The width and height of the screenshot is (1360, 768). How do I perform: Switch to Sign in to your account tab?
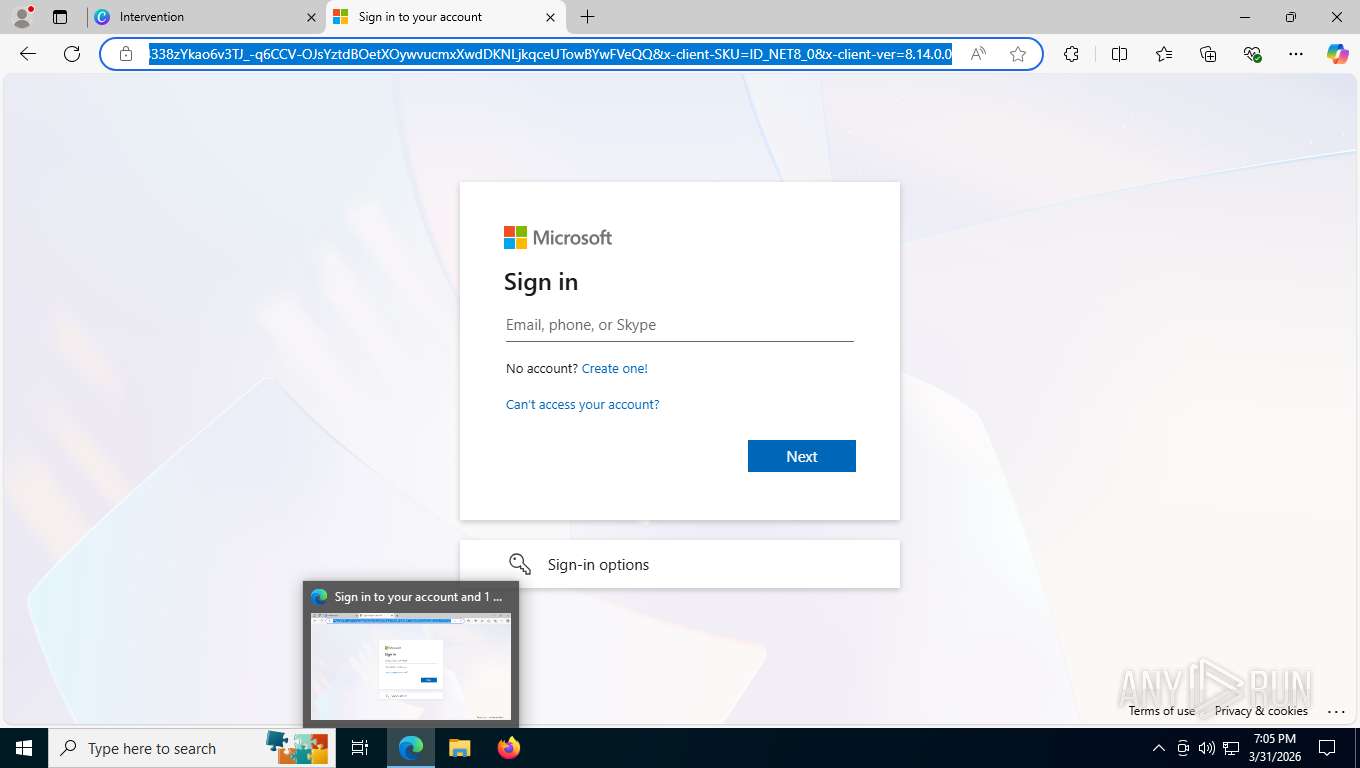tap(445, 17)
